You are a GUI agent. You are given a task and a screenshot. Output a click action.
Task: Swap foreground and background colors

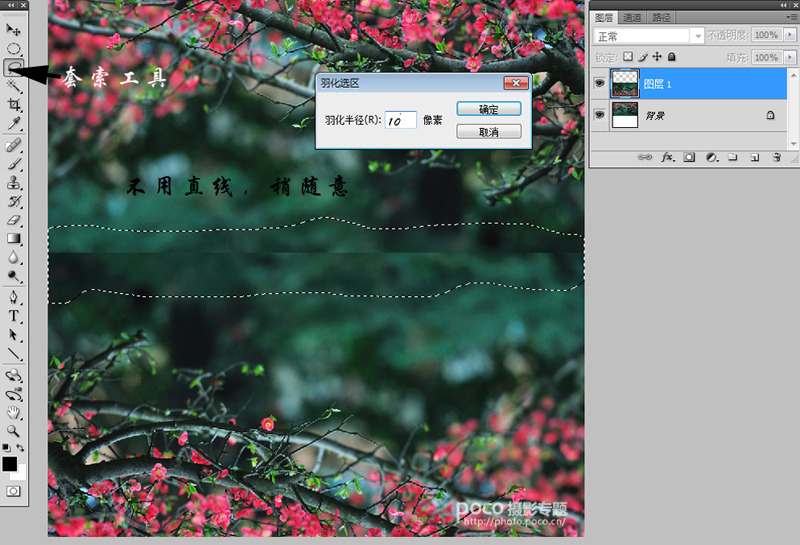click(x=20, y=448)
